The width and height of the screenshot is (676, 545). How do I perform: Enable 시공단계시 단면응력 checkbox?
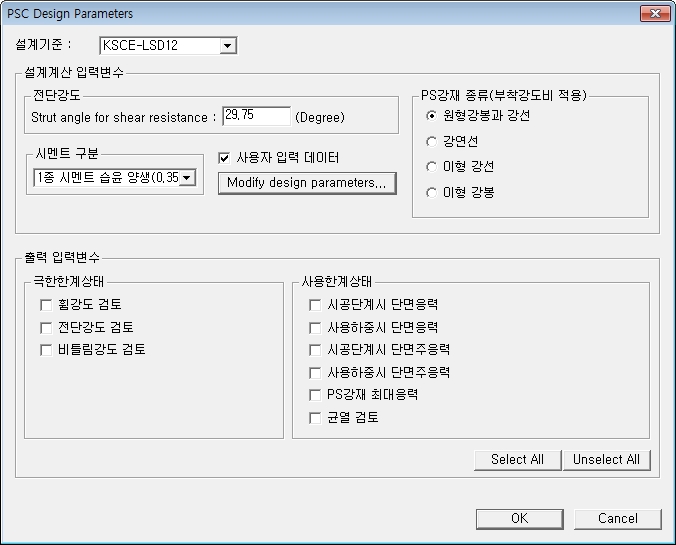315,305
